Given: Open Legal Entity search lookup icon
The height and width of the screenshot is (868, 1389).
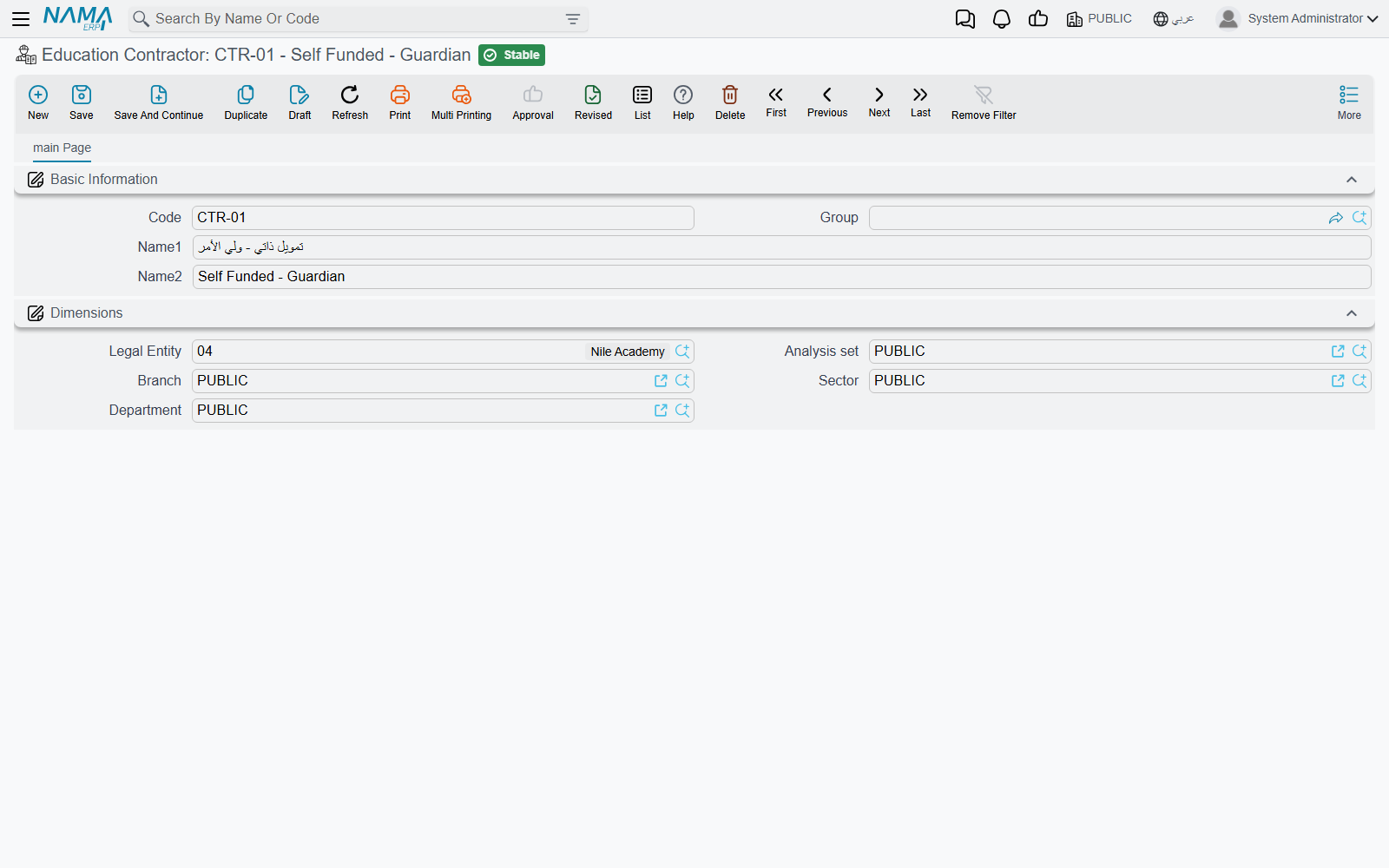Looking at the screenshot, I should coord(682,352).
